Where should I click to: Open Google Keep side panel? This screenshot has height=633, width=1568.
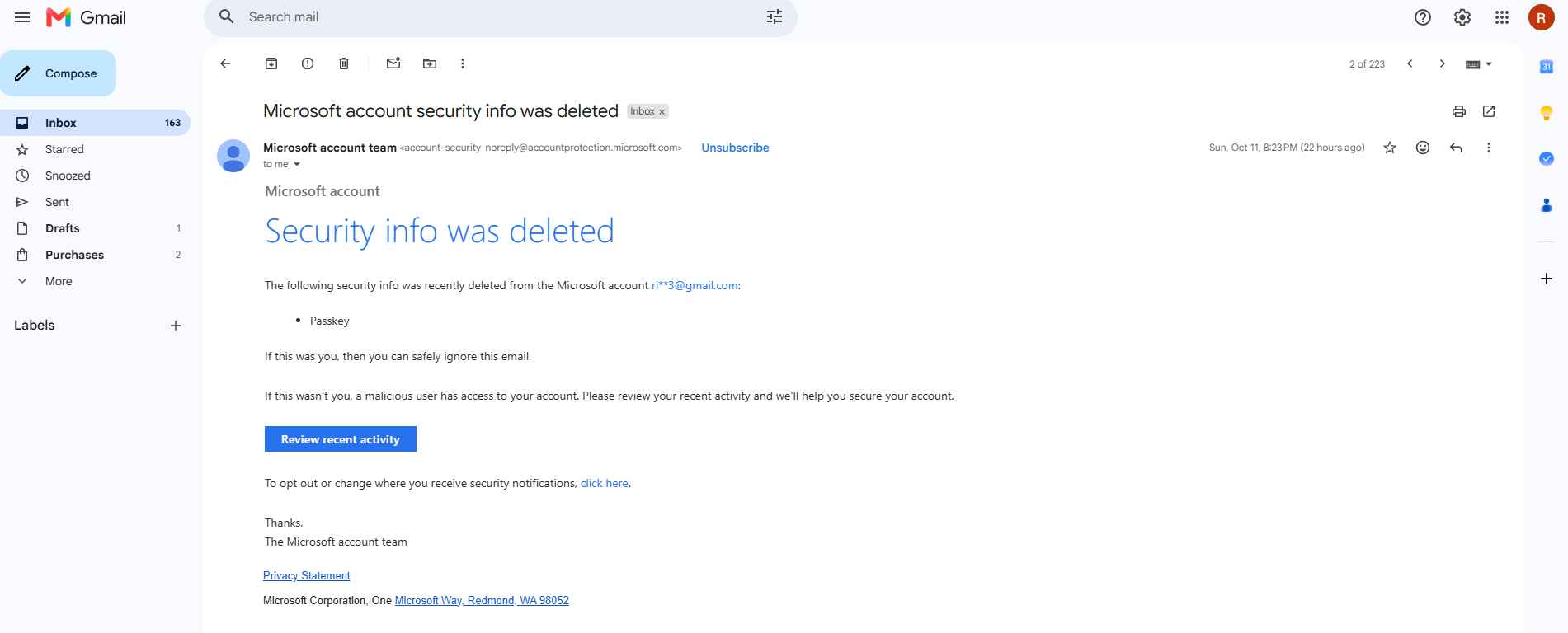[x=1547, y=113]
